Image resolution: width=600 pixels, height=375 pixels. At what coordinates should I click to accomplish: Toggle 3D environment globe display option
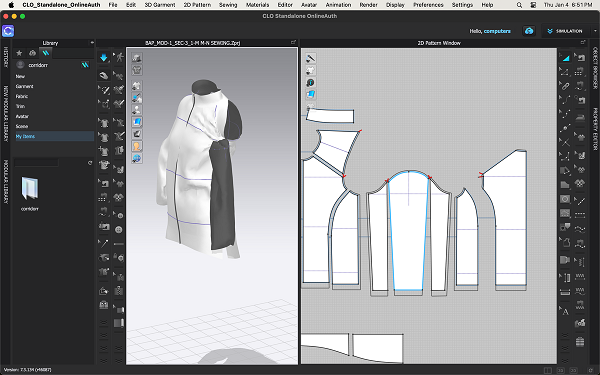pos(137,158)
